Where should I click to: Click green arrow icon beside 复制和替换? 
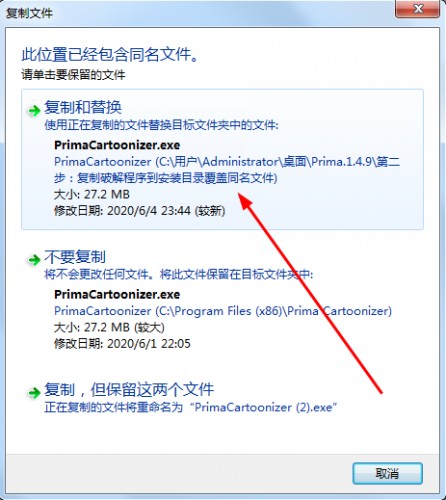[34, 111]
